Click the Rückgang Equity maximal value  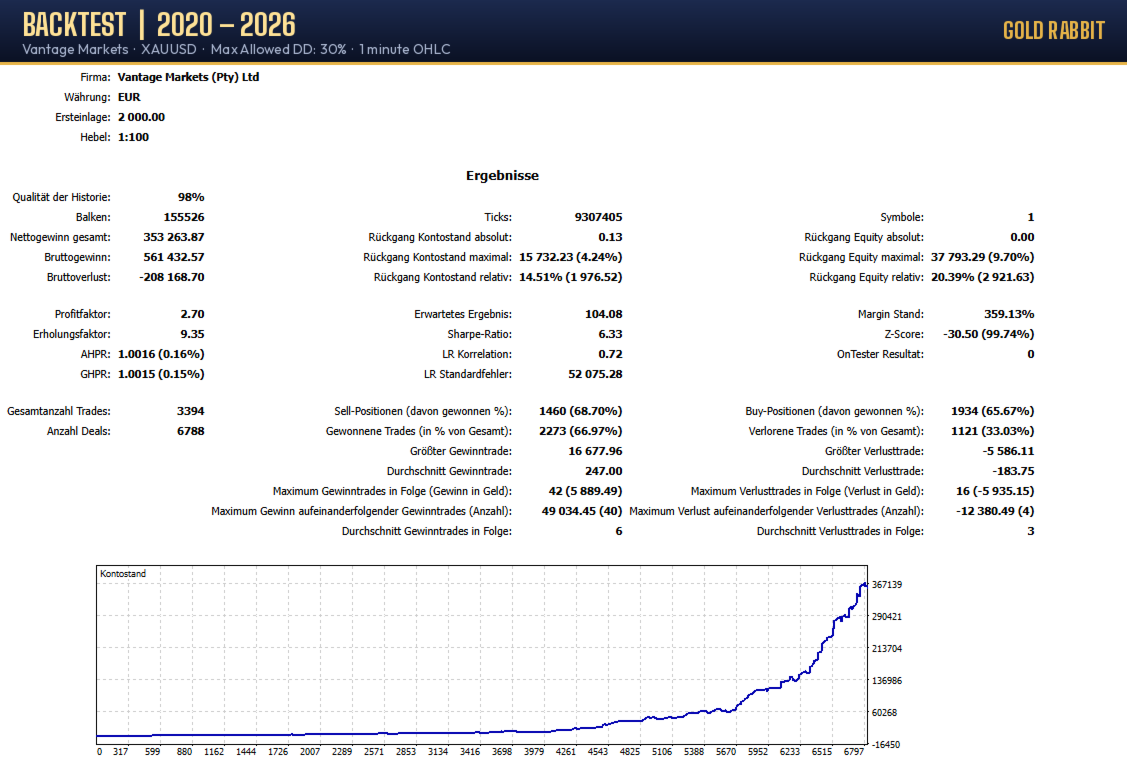pyautogui.click(x=983, y=257)
